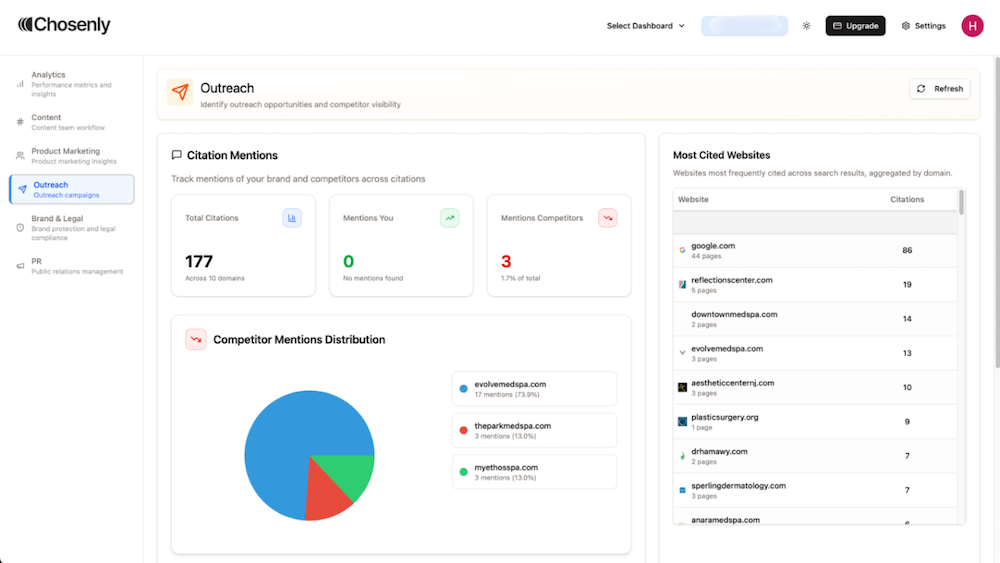Click the H user avatar

pos(972,26)
